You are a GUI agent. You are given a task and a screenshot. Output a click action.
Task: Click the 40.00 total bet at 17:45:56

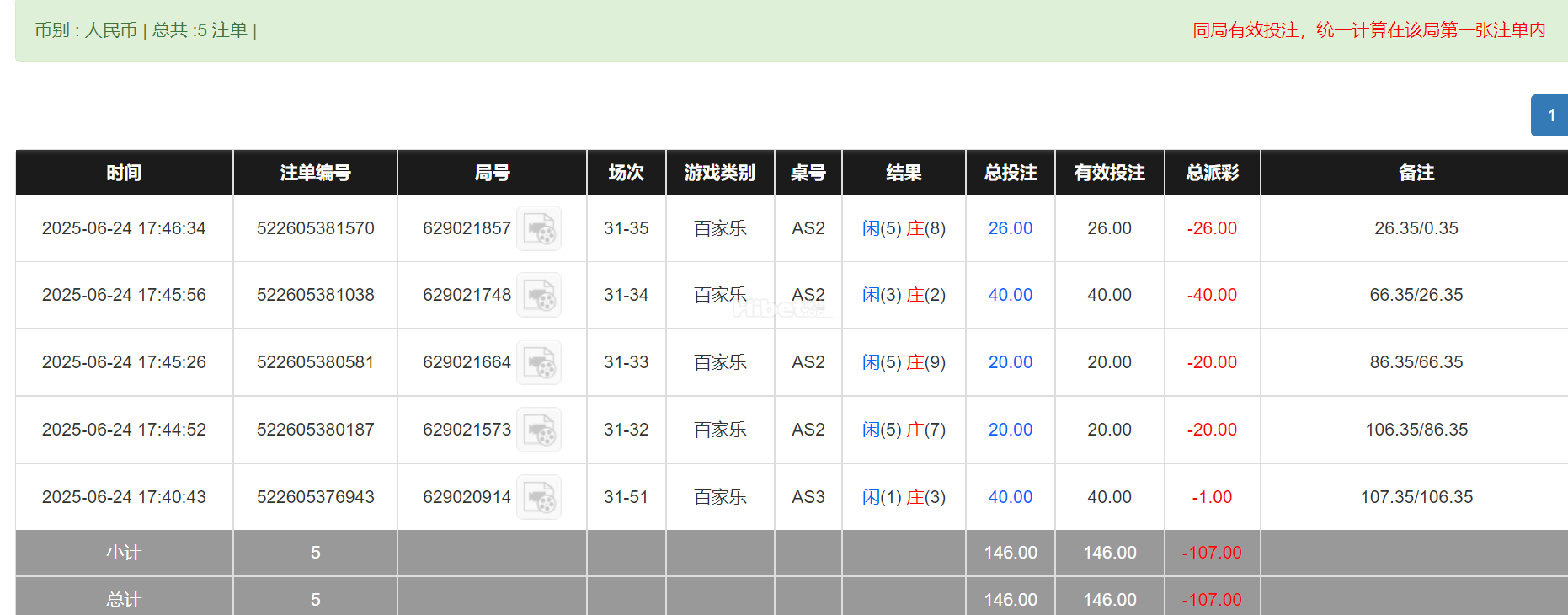[1010, 295]
